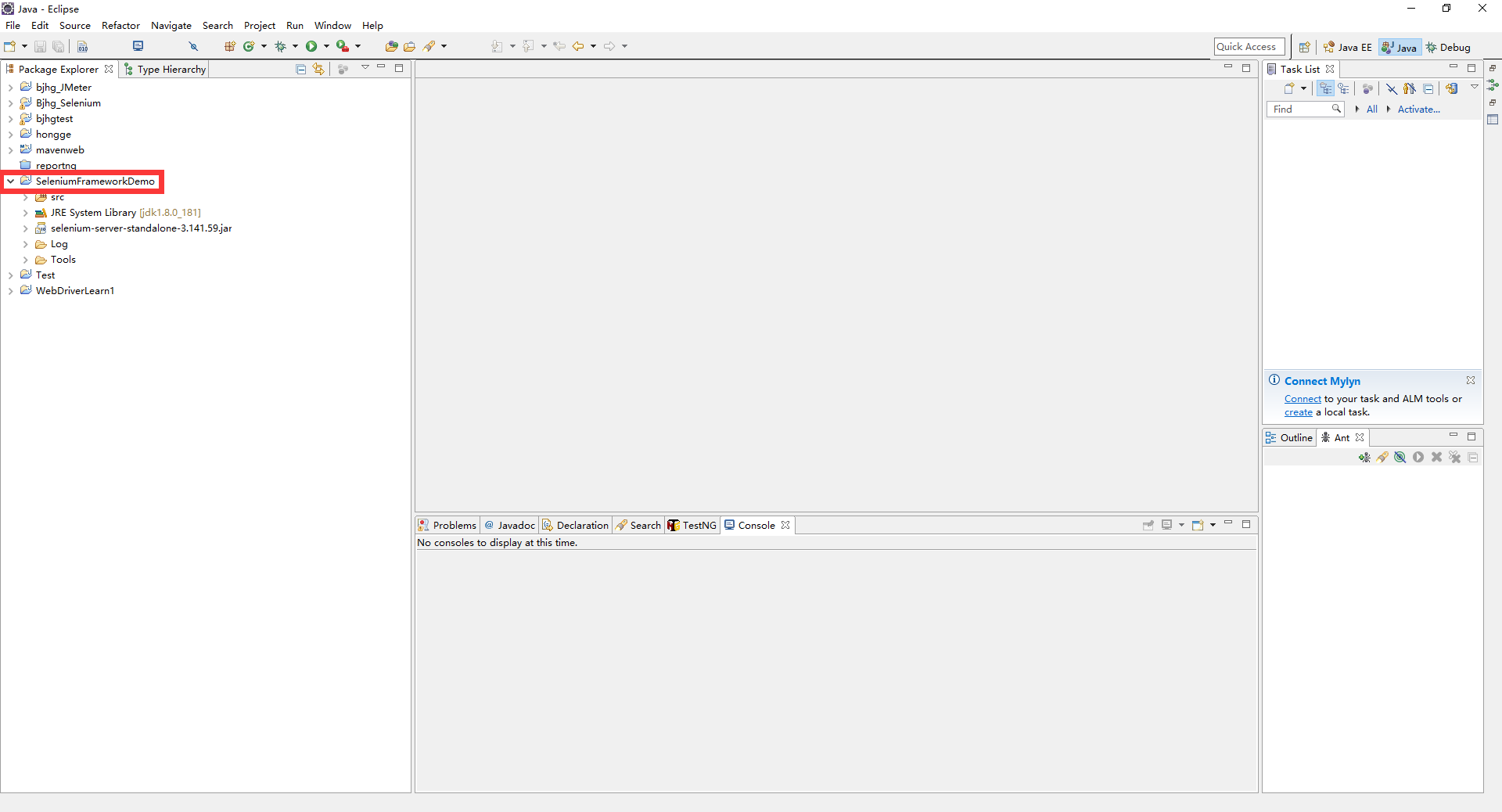Click the All working set link

tap(1372, 110)
